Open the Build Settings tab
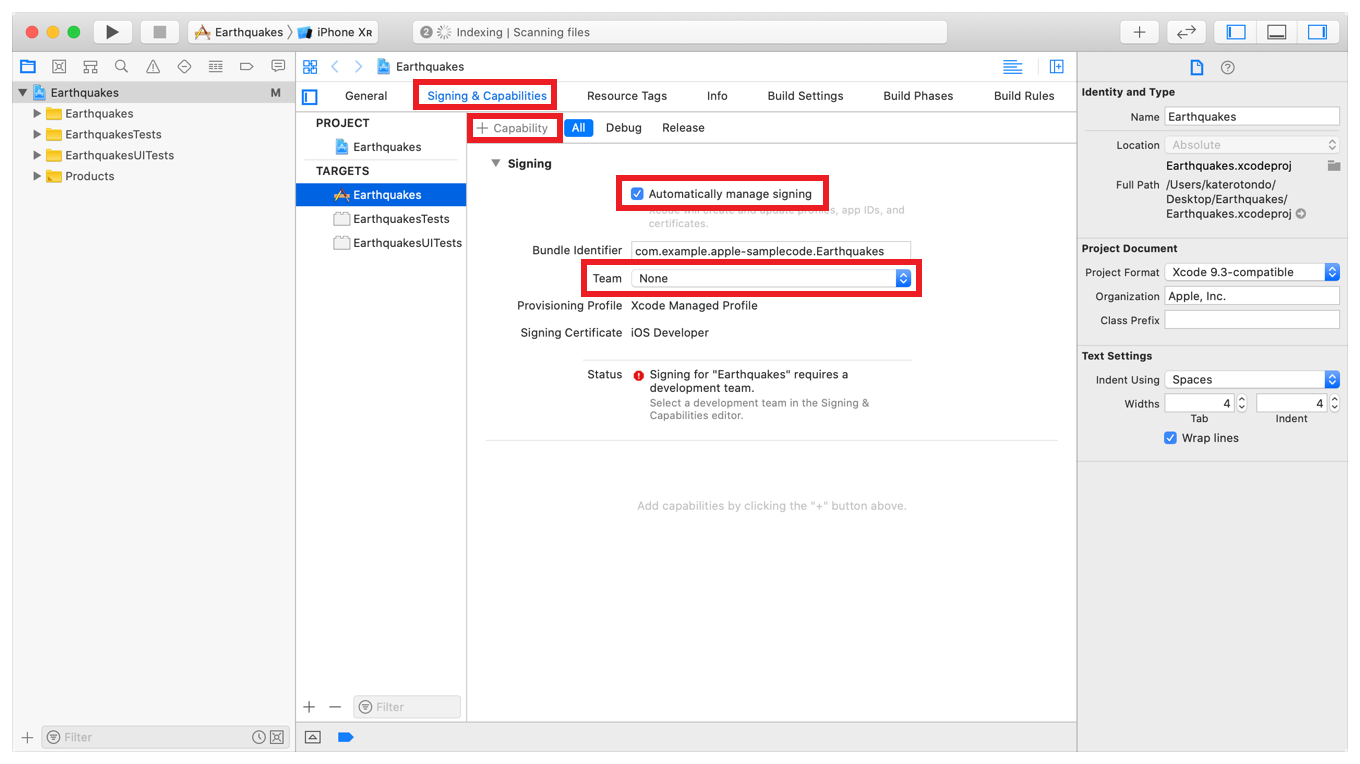This screenshot has height=764, width=1360. 805,96
